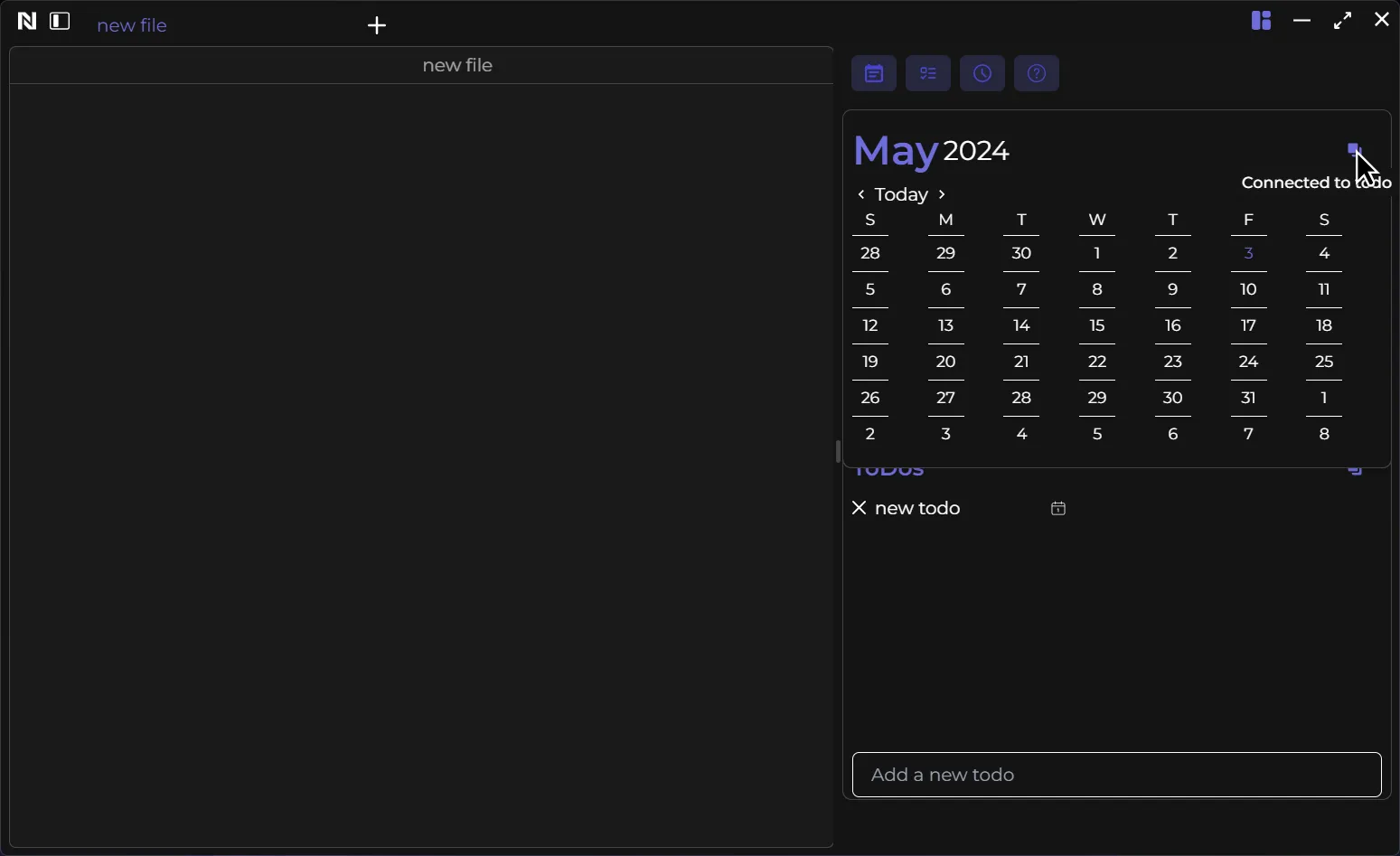Select May 31 in the calendar

1248,399
